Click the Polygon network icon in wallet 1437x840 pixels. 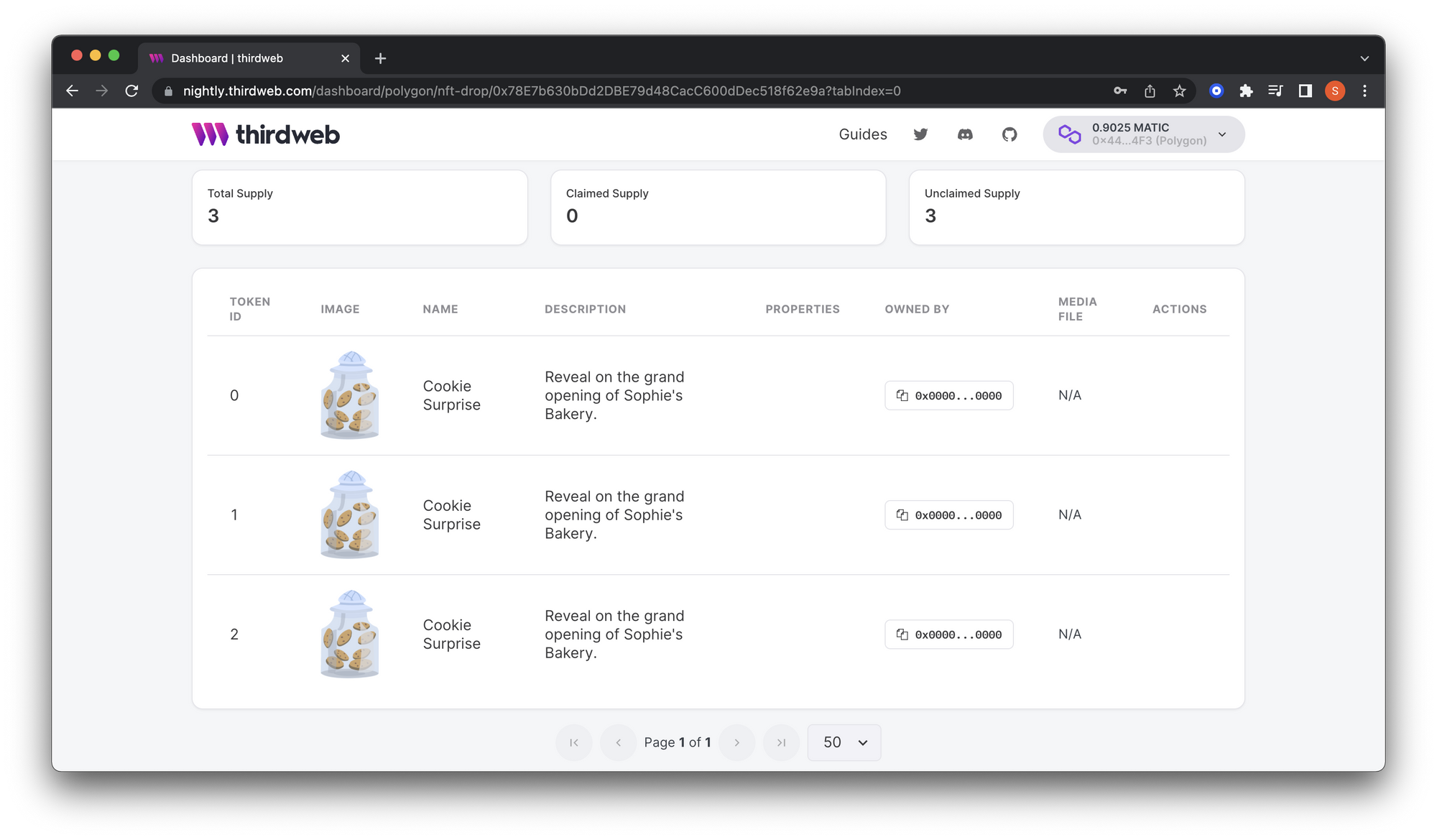[1069, 134]
